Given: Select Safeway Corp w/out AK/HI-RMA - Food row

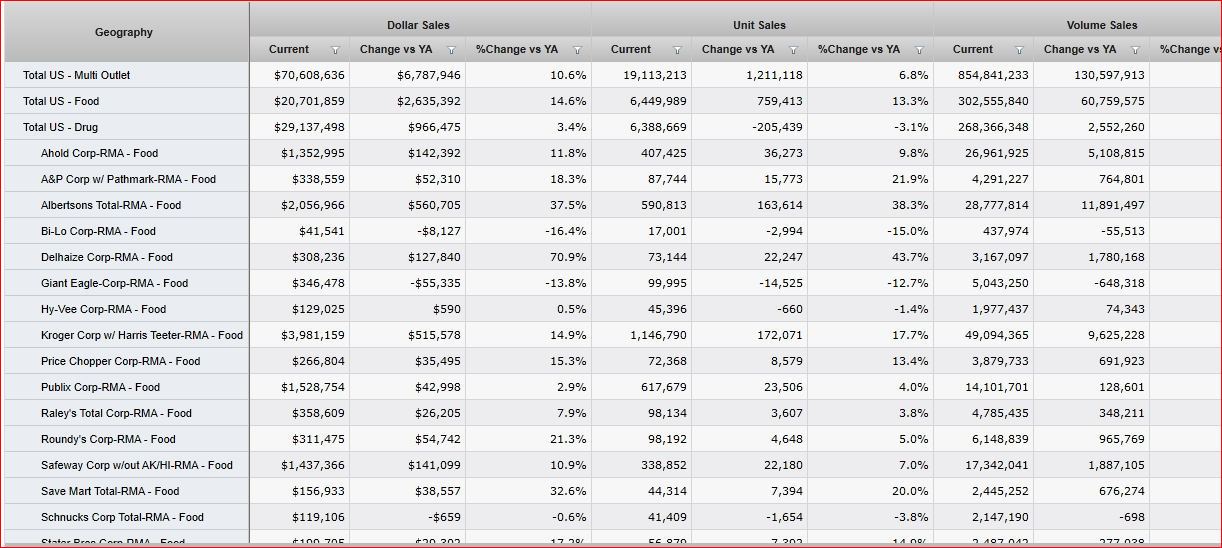Looking at the screenshot, I should click(137, 465).
